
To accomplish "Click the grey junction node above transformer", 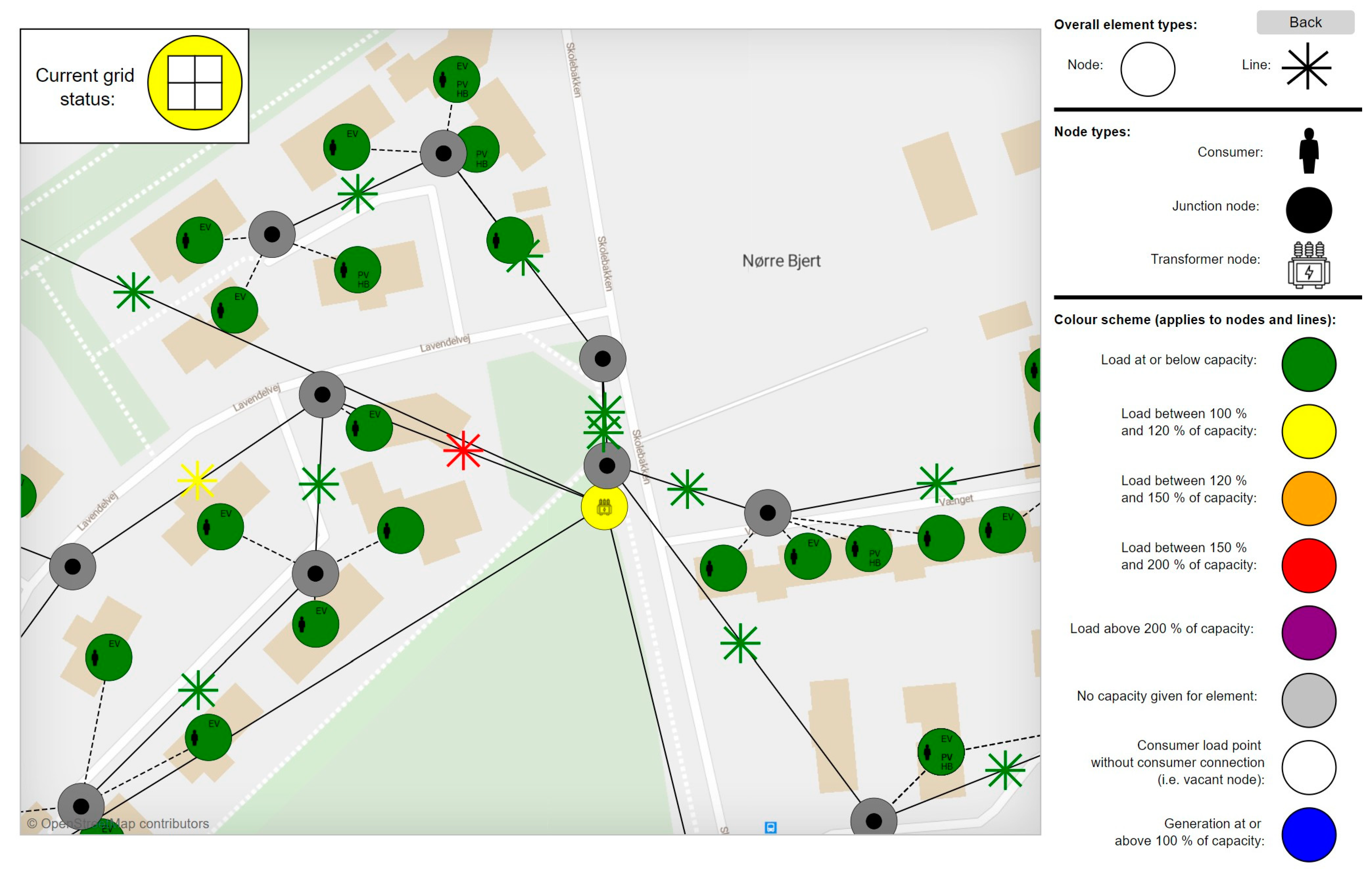I will (x=607, y=466).
